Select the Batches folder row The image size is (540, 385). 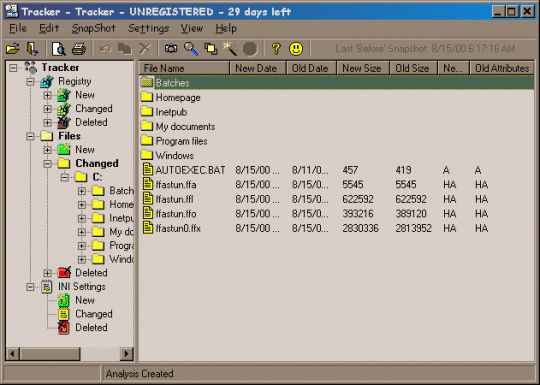pyautogui.click(x=336, y=83)
